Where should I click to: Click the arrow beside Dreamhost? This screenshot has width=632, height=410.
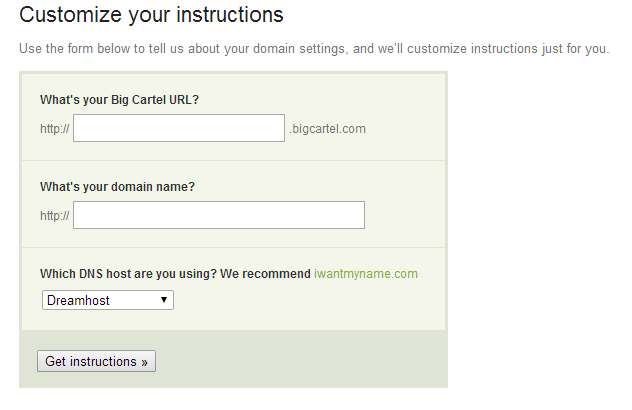(164, 300)
